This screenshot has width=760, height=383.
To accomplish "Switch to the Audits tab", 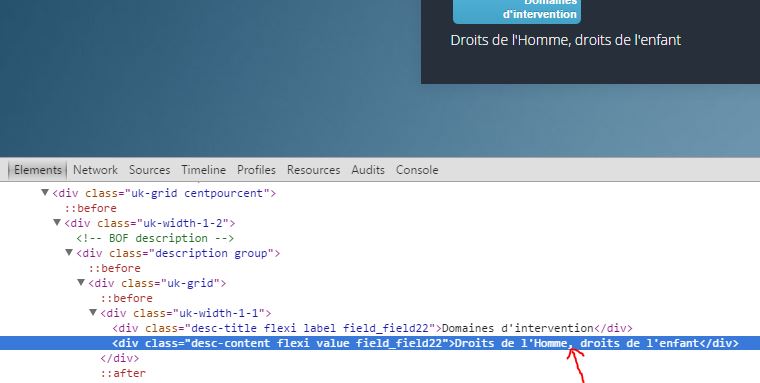I will pos(368,170).
